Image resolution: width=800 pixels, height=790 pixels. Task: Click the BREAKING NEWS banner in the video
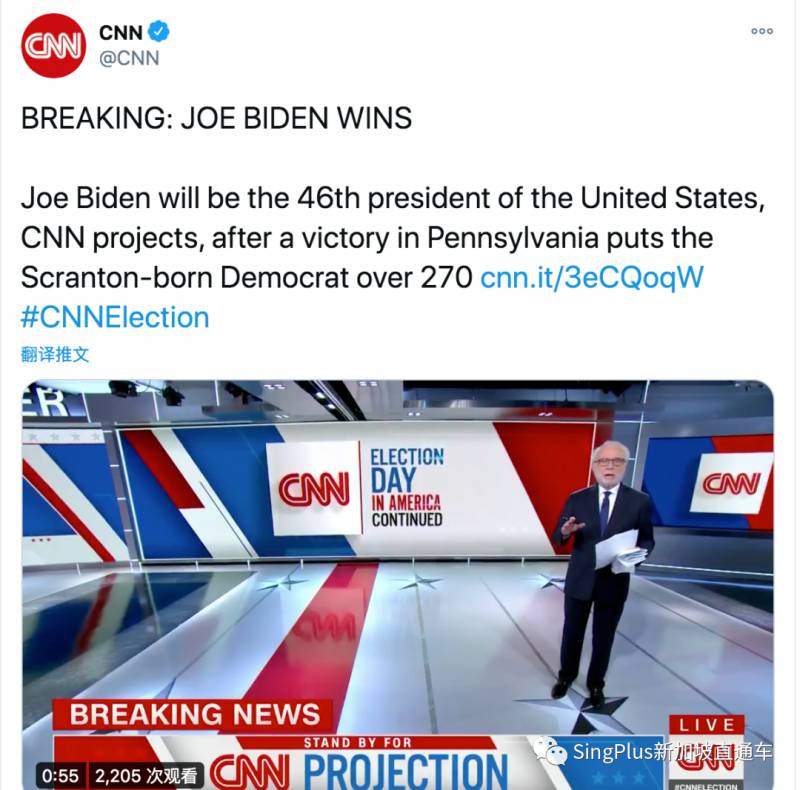pos(195,714)
